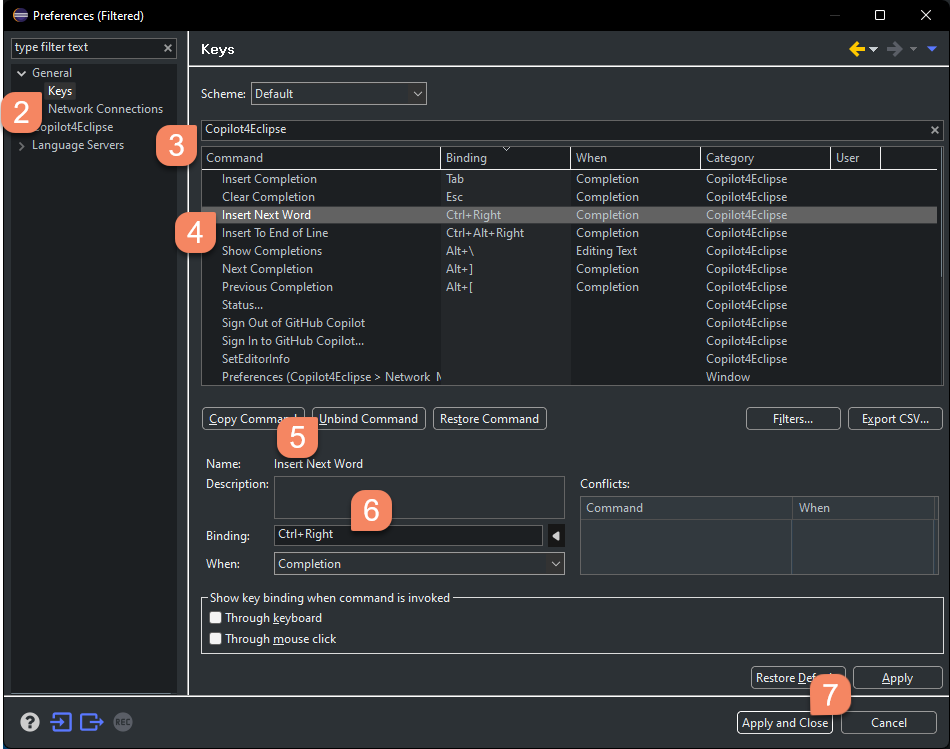Select Sign Out of GitHub Copilot row
Viewport: 950px width, 749px height.
(x=569, y=323)
